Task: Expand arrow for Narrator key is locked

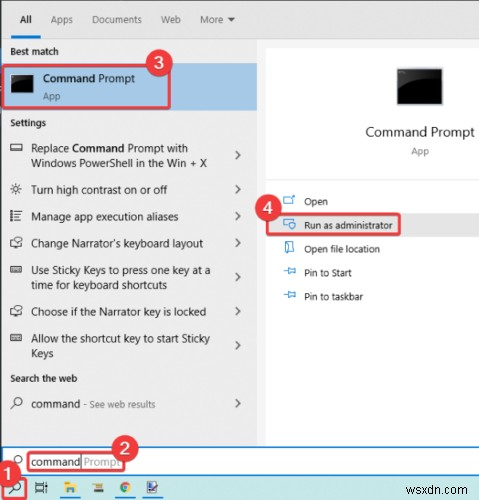Action: coord(237,311)
